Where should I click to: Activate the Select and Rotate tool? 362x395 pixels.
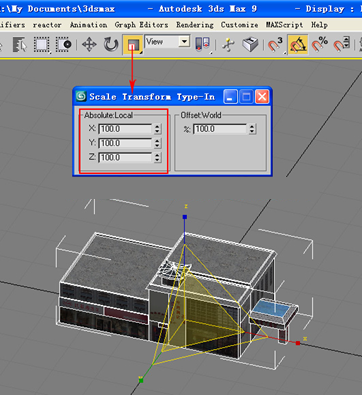pyautogui.click(x=110, y=44)
